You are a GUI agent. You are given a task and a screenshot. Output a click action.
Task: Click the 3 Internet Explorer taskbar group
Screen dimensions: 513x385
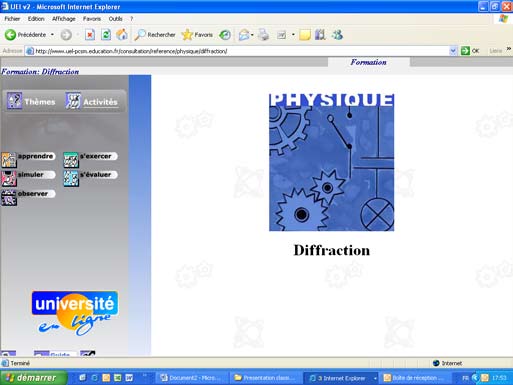coord(341,378)
